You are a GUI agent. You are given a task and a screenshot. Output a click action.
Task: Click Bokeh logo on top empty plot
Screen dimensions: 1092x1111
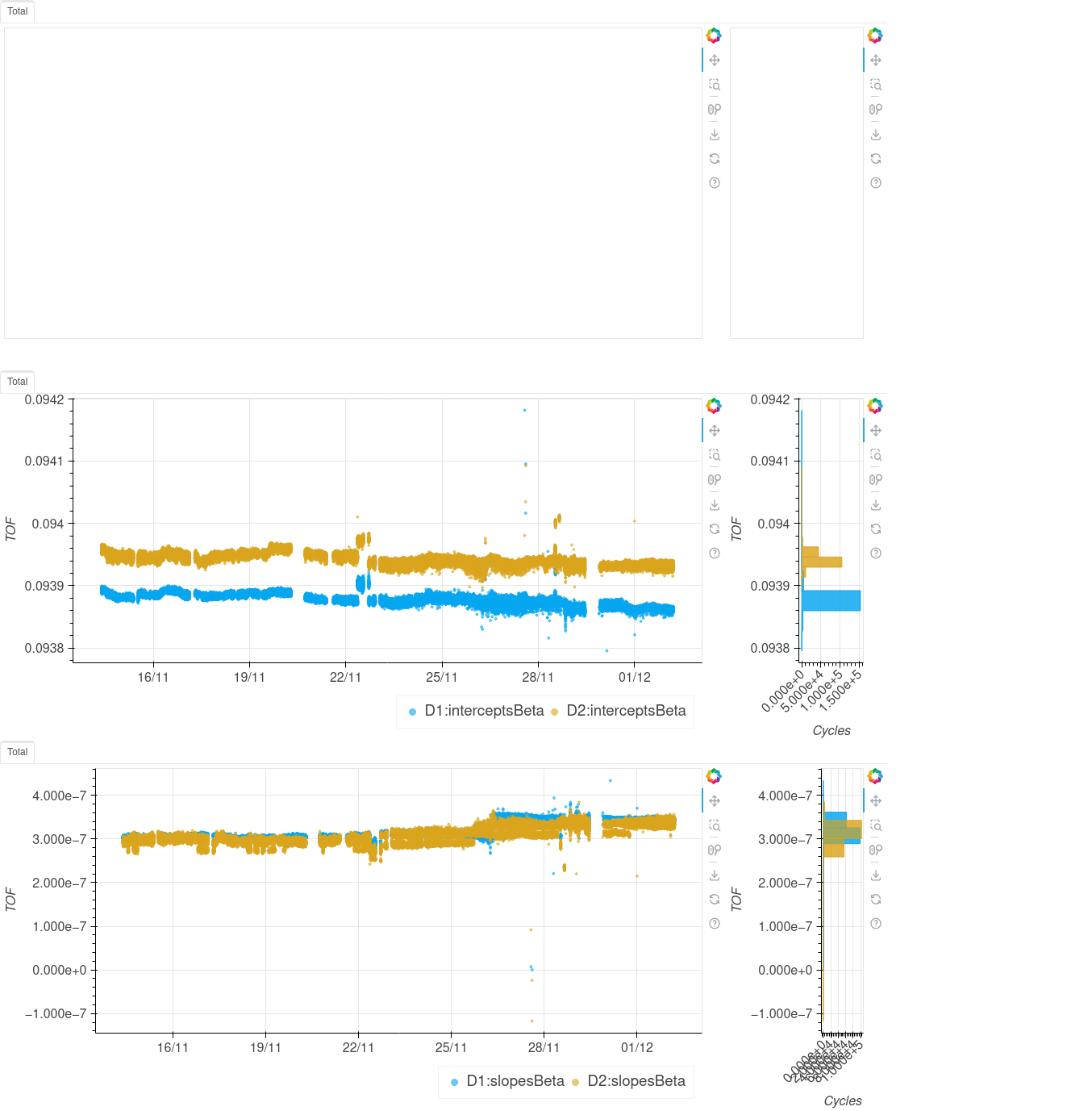(714, 36)
